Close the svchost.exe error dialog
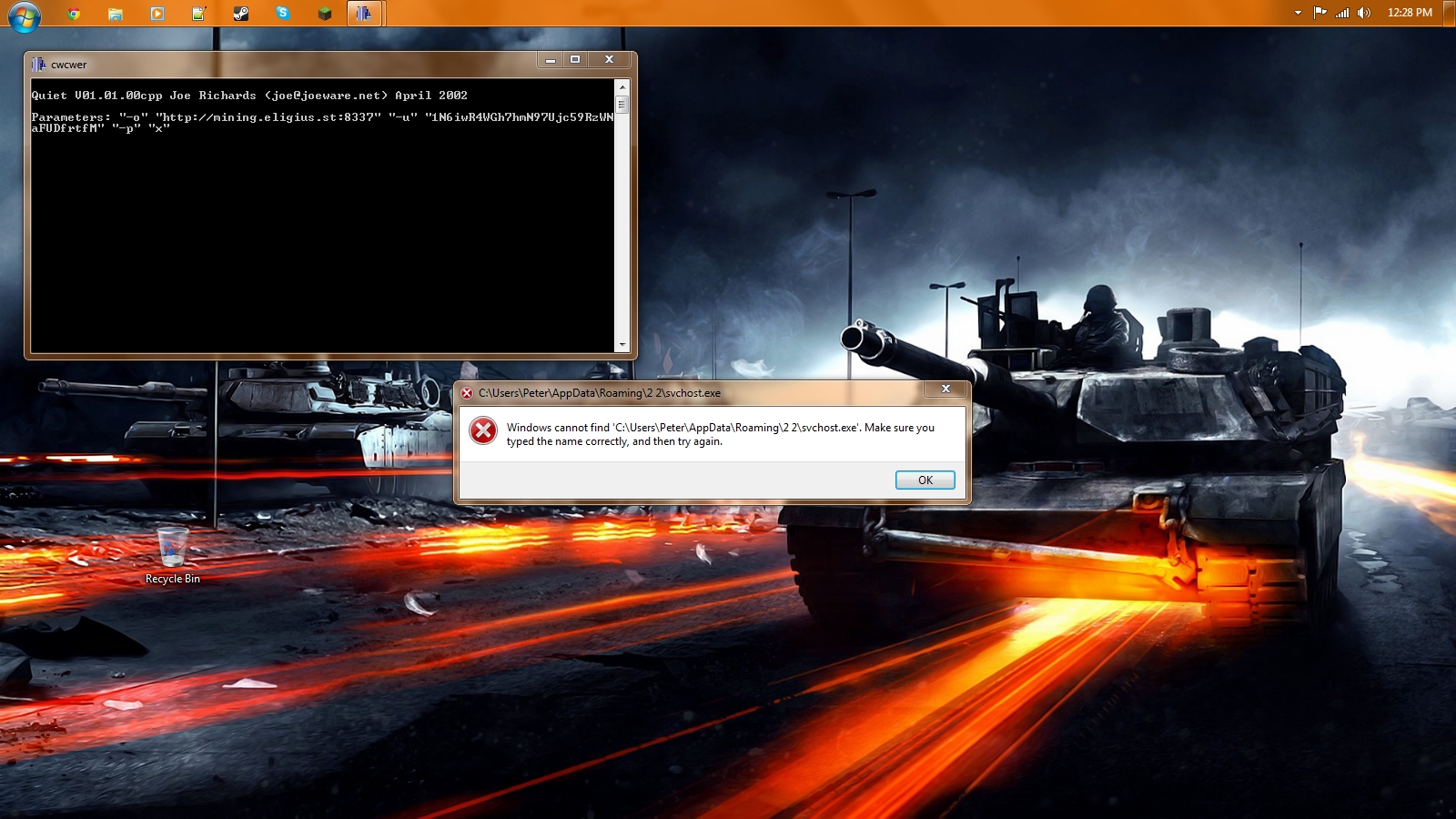 [x=945, y=389]
